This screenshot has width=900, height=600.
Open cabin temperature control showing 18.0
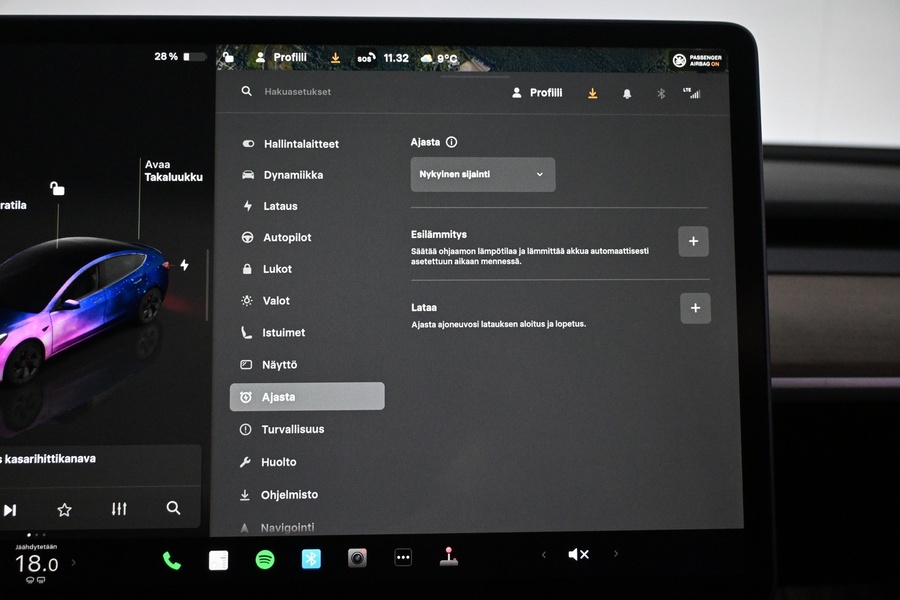tap(36, 564)
